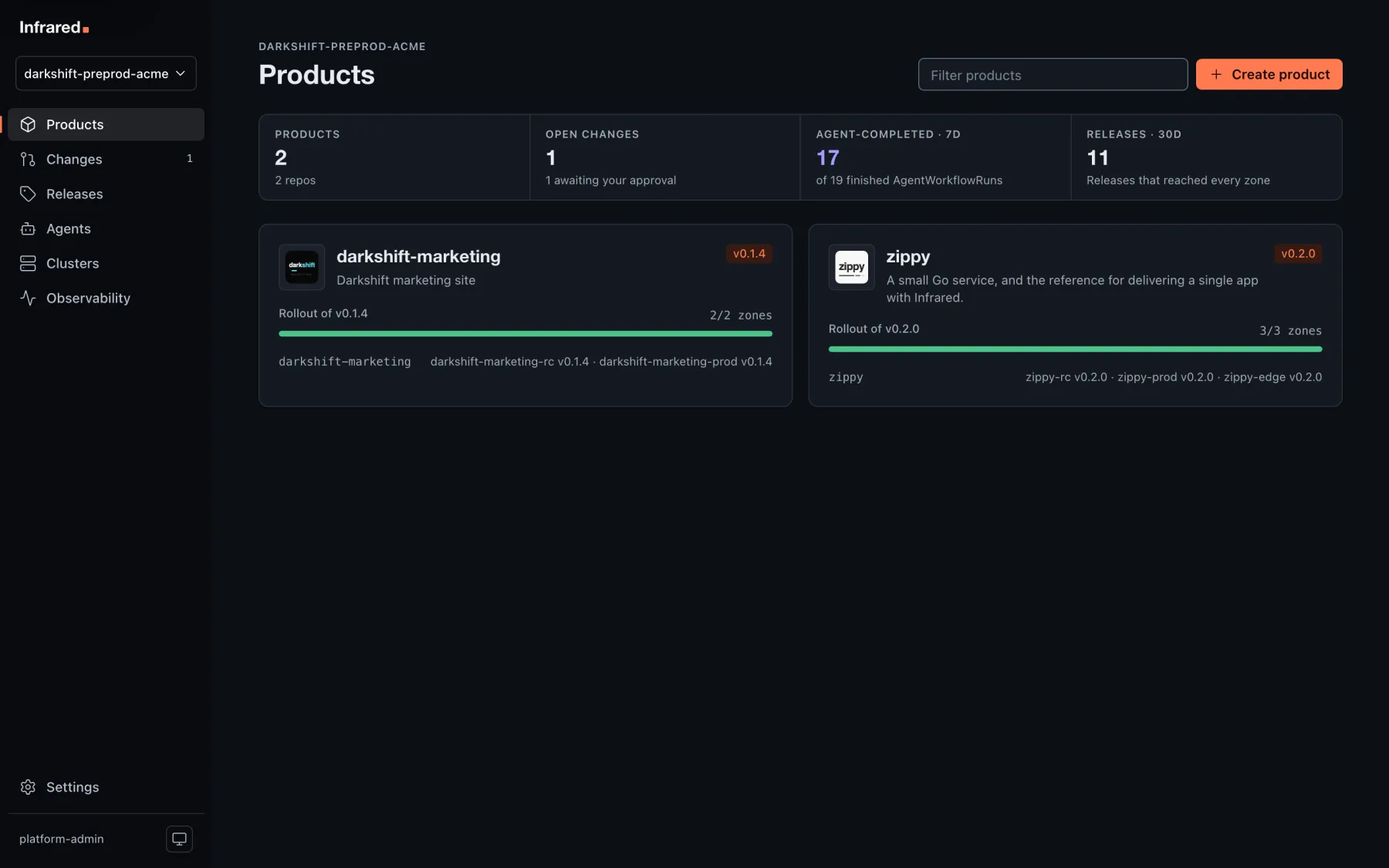Click the platform-admin user name
The image size is (1389, 868).
pyautogui.click(x=62, y=839)
